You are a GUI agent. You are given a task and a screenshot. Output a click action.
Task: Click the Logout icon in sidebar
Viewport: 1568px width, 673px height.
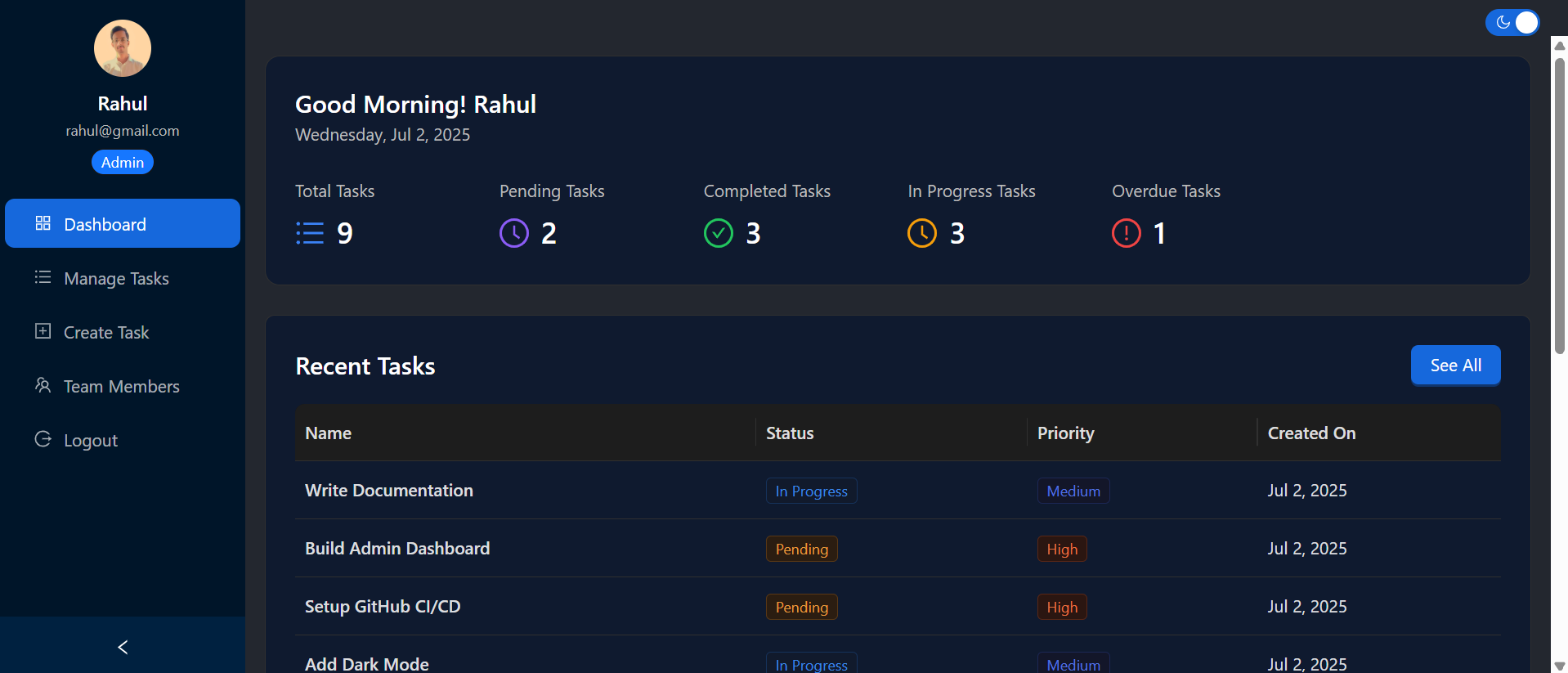tap(43, 439)
